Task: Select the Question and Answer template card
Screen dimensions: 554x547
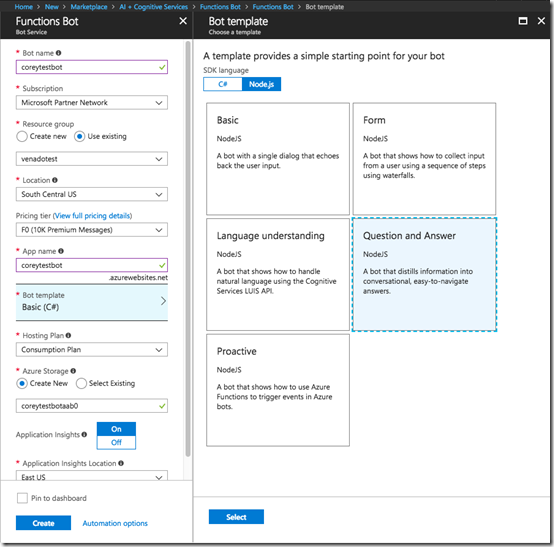Action: pos(424,275)
